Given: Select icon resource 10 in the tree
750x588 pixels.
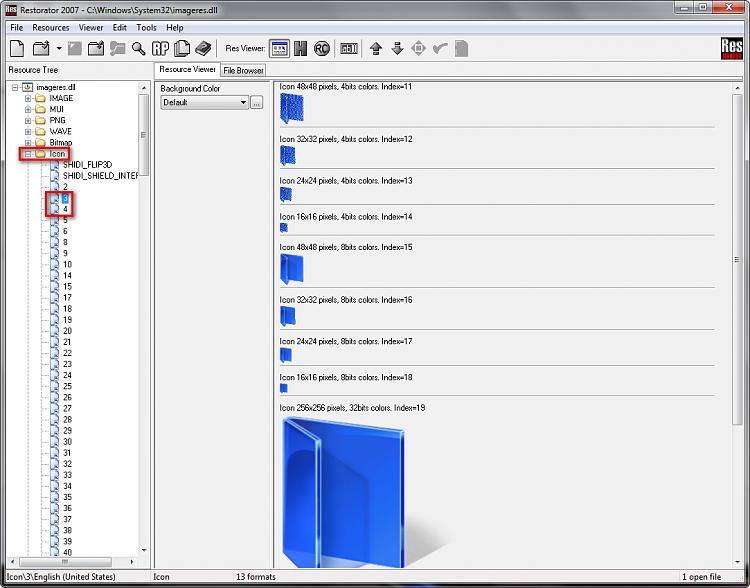Looking at the screenshot, I should click(67, 265).
